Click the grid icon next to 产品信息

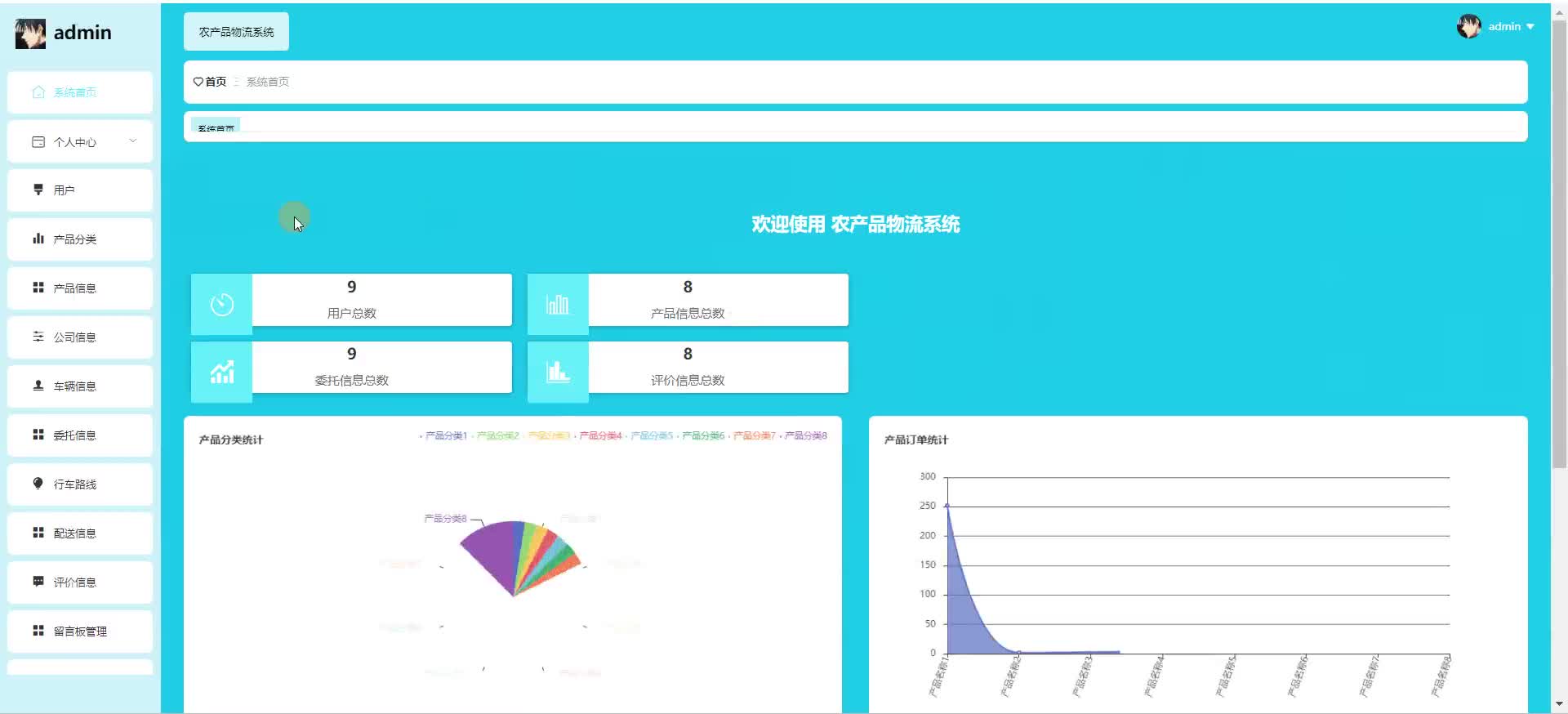point(38,288)
